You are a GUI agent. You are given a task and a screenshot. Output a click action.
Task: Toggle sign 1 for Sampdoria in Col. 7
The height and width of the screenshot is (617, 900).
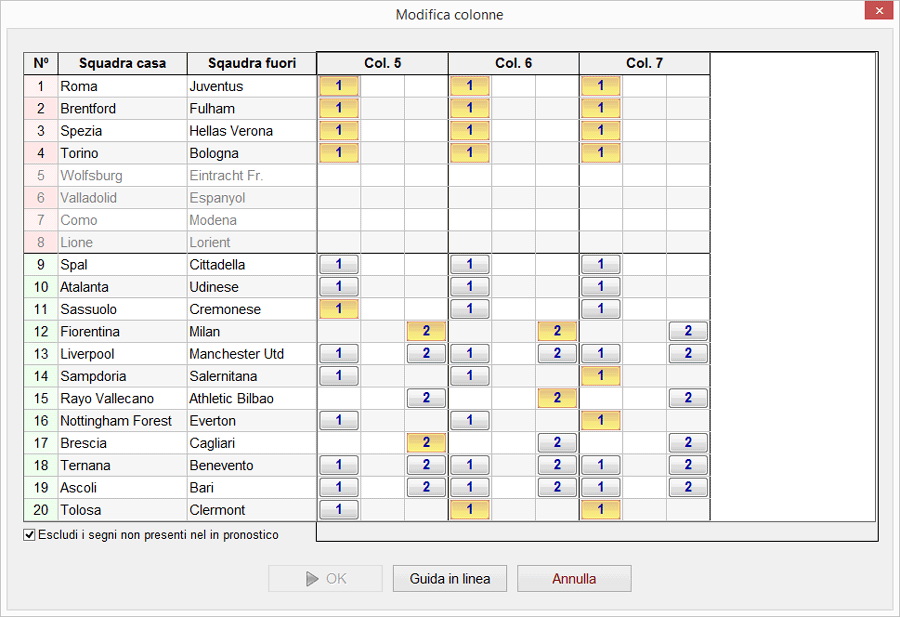pos(601,376)
